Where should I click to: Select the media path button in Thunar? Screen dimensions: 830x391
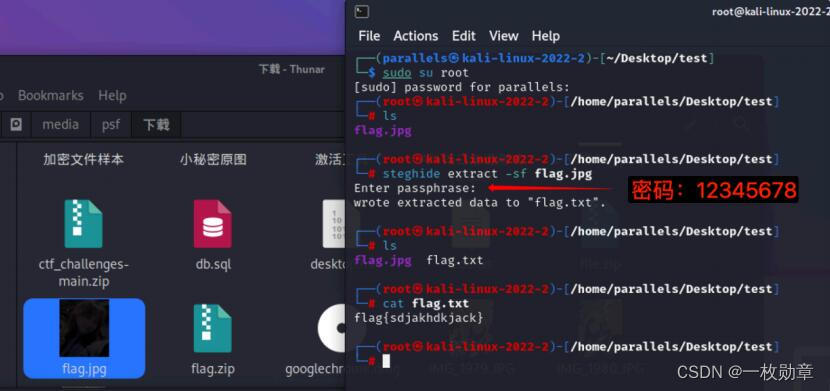tap(60, 125)
